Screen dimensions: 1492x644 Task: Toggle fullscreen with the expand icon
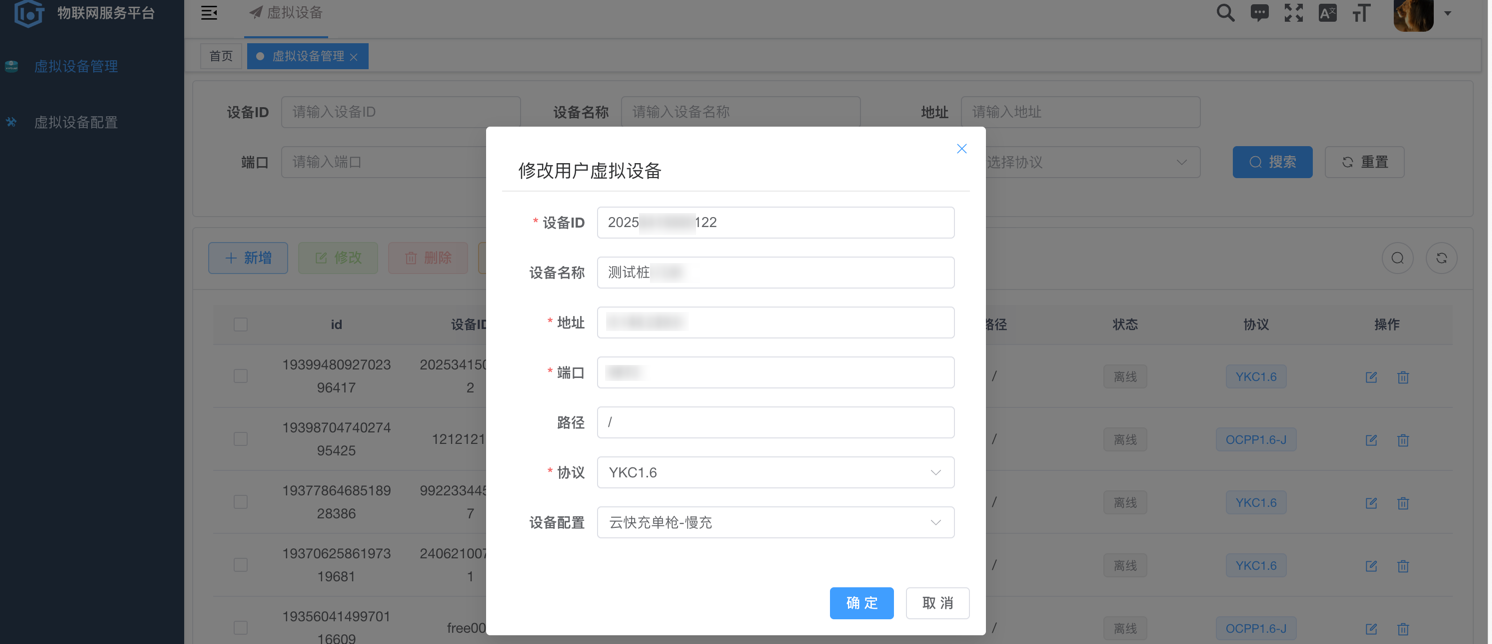(x=1292, y=13)
